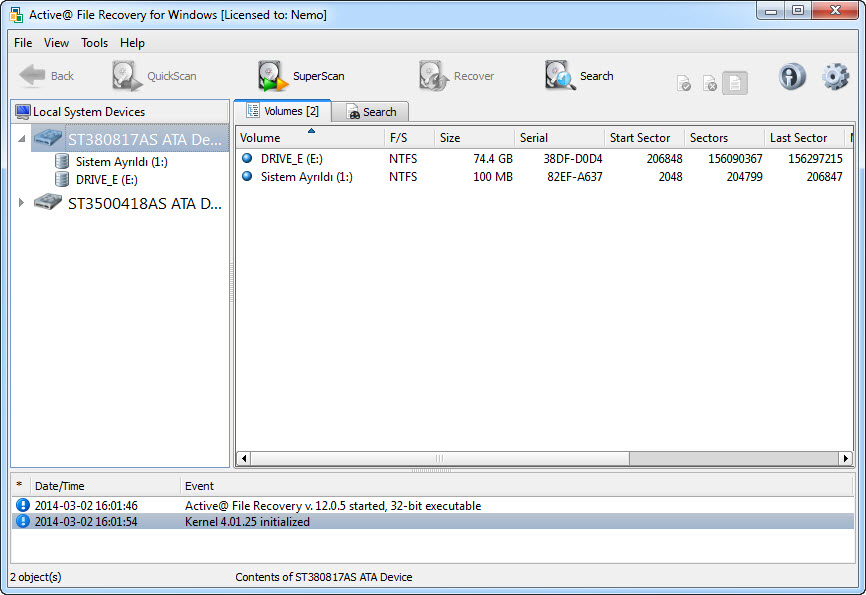Click the info icon on first log entry
This screenshot has width=866, height=595.
pos(23,506)
